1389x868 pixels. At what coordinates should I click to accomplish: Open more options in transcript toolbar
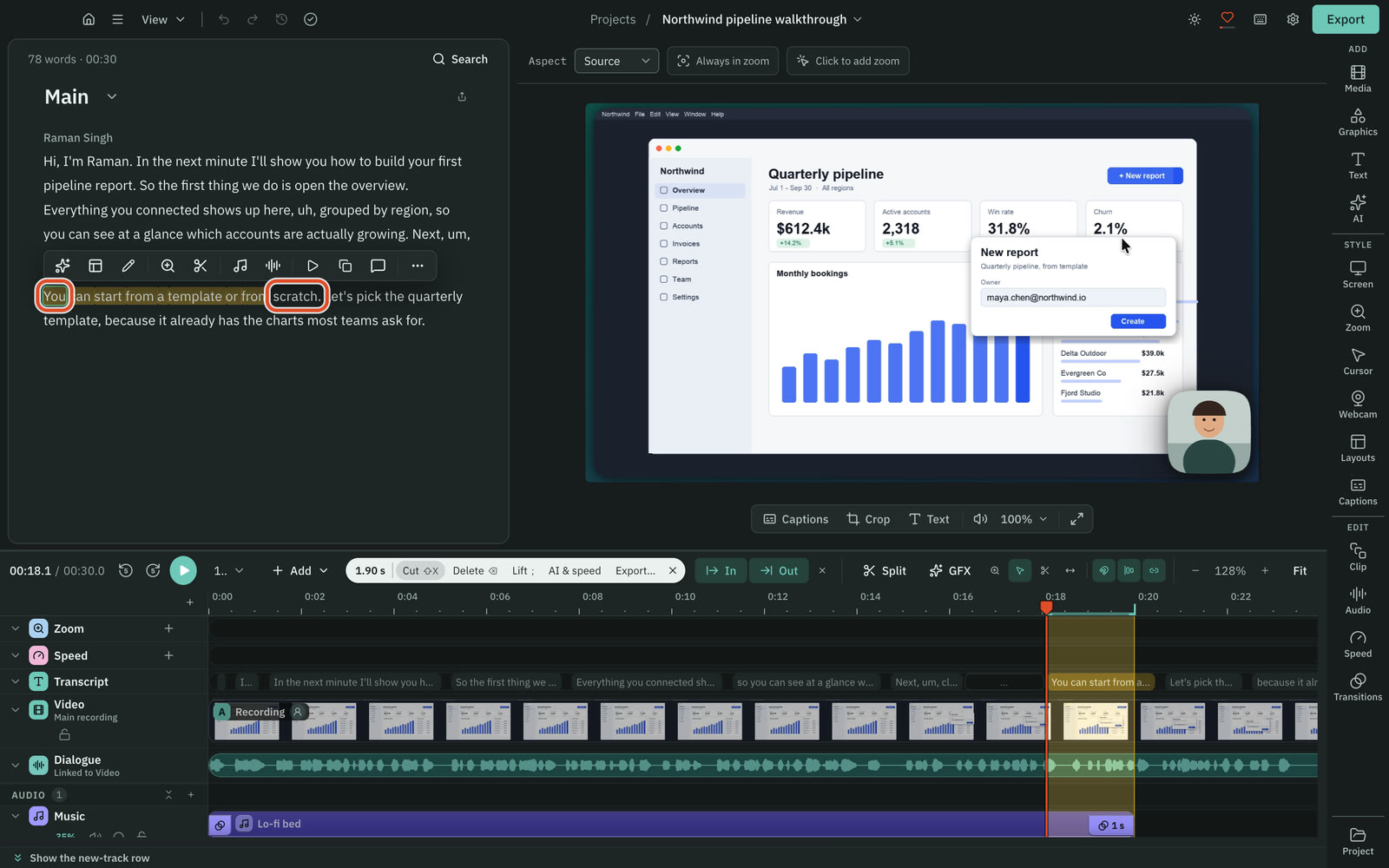(418, 266)
